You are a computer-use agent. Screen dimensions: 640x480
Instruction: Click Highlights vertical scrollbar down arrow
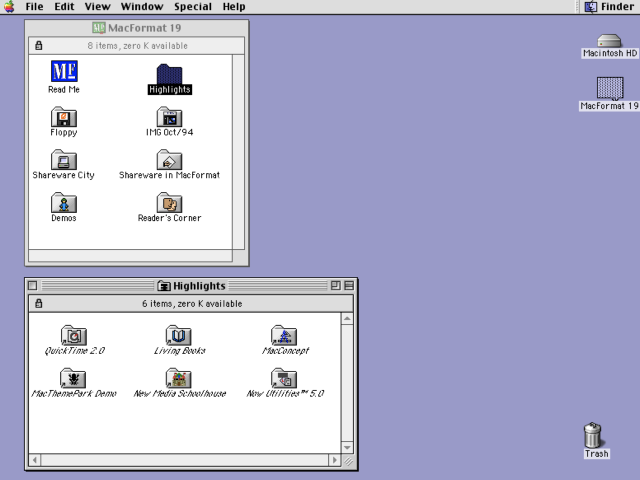pyautogui.click(x=347, y=448)
